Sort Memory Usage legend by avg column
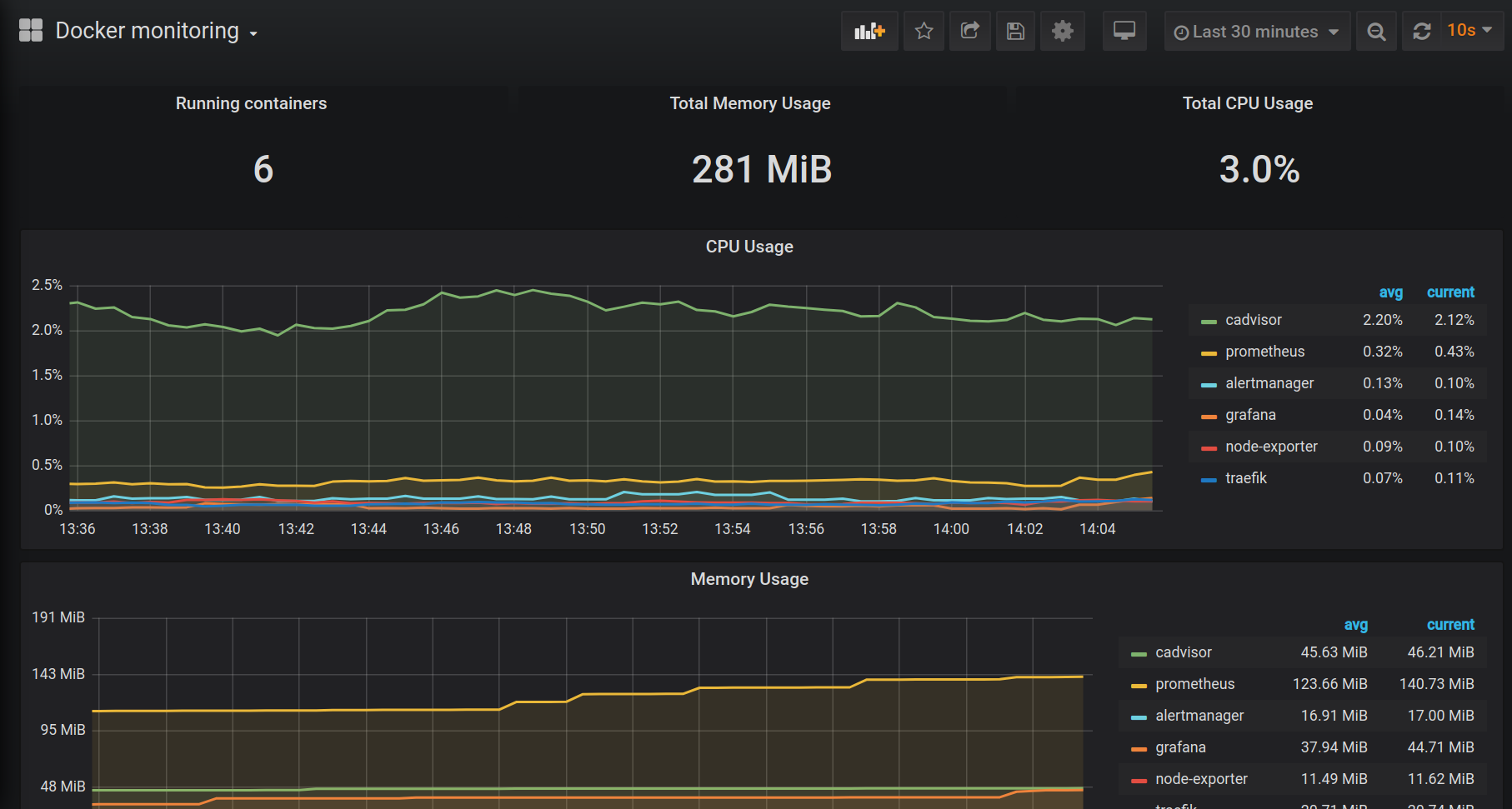1512x809 pixels. pyautogui.click(x=1355, y=625)
